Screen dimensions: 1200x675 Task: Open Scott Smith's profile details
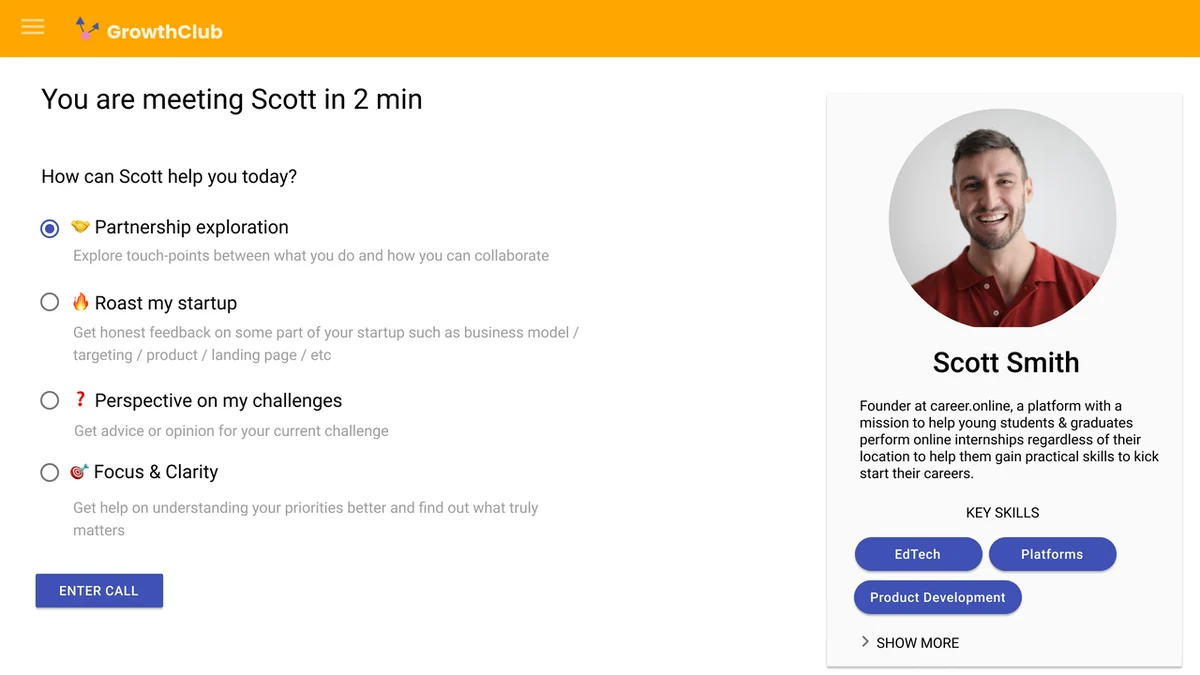(x=1005, y=362)
